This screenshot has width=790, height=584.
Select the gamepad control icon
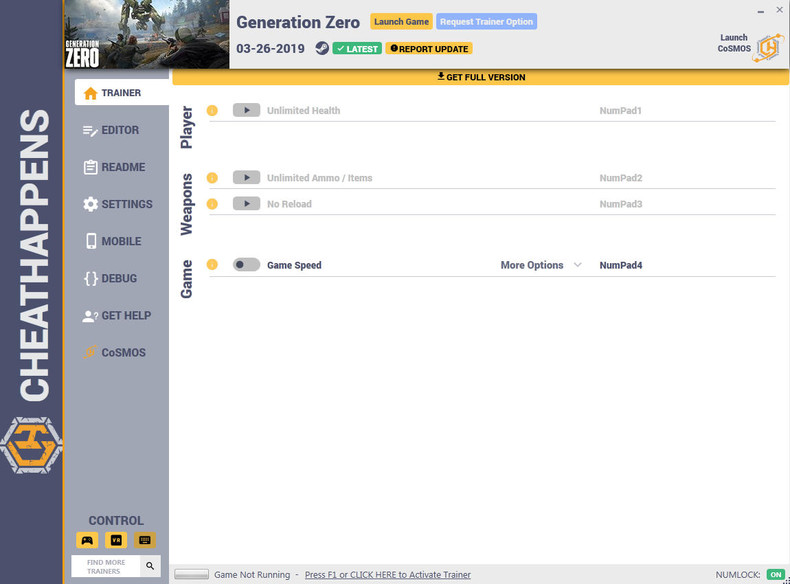click(x=87, y=540)
